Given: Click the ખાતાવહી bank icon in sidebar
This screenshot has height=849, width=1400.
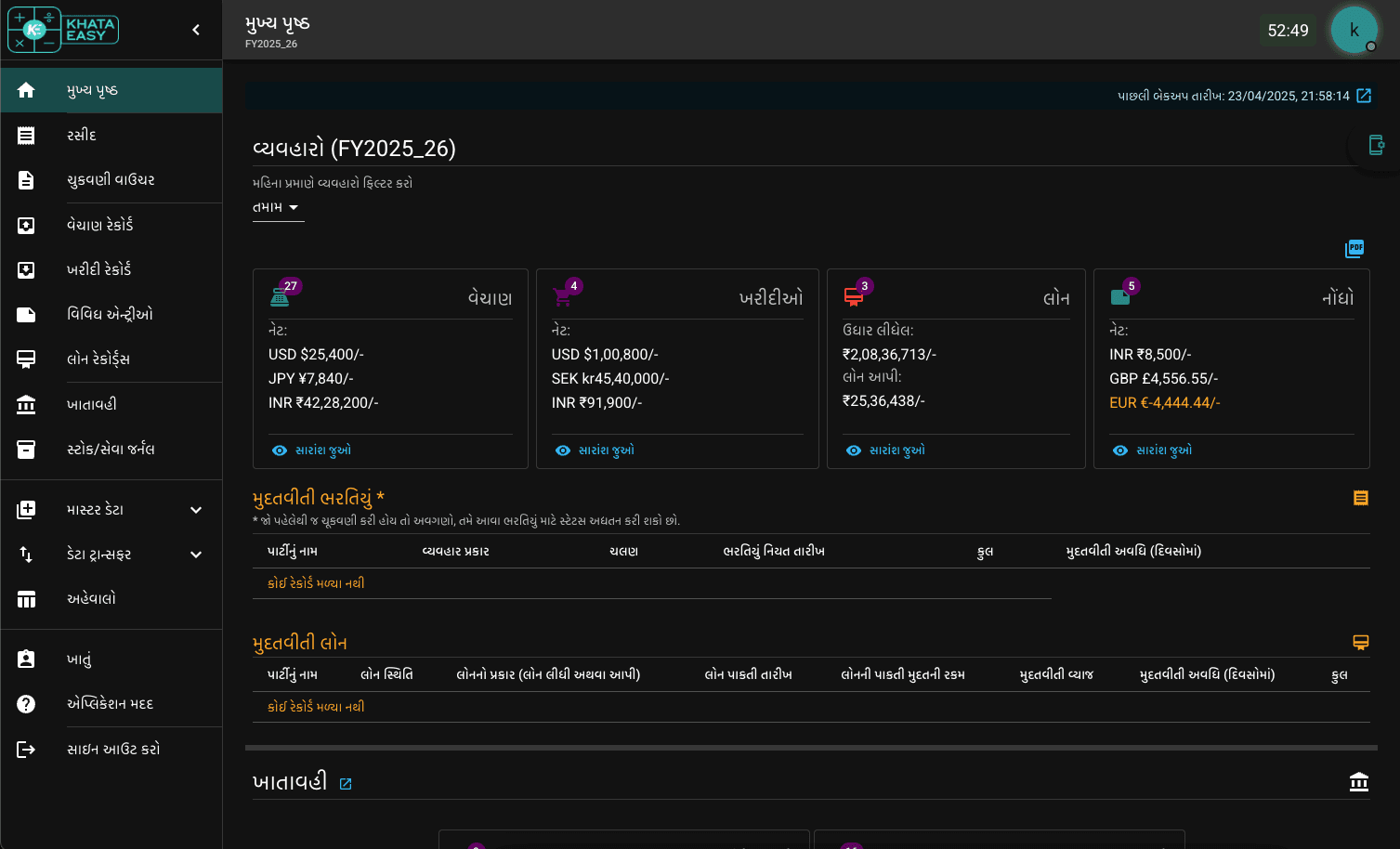Looking at the screenshot, I should point(26,405).
